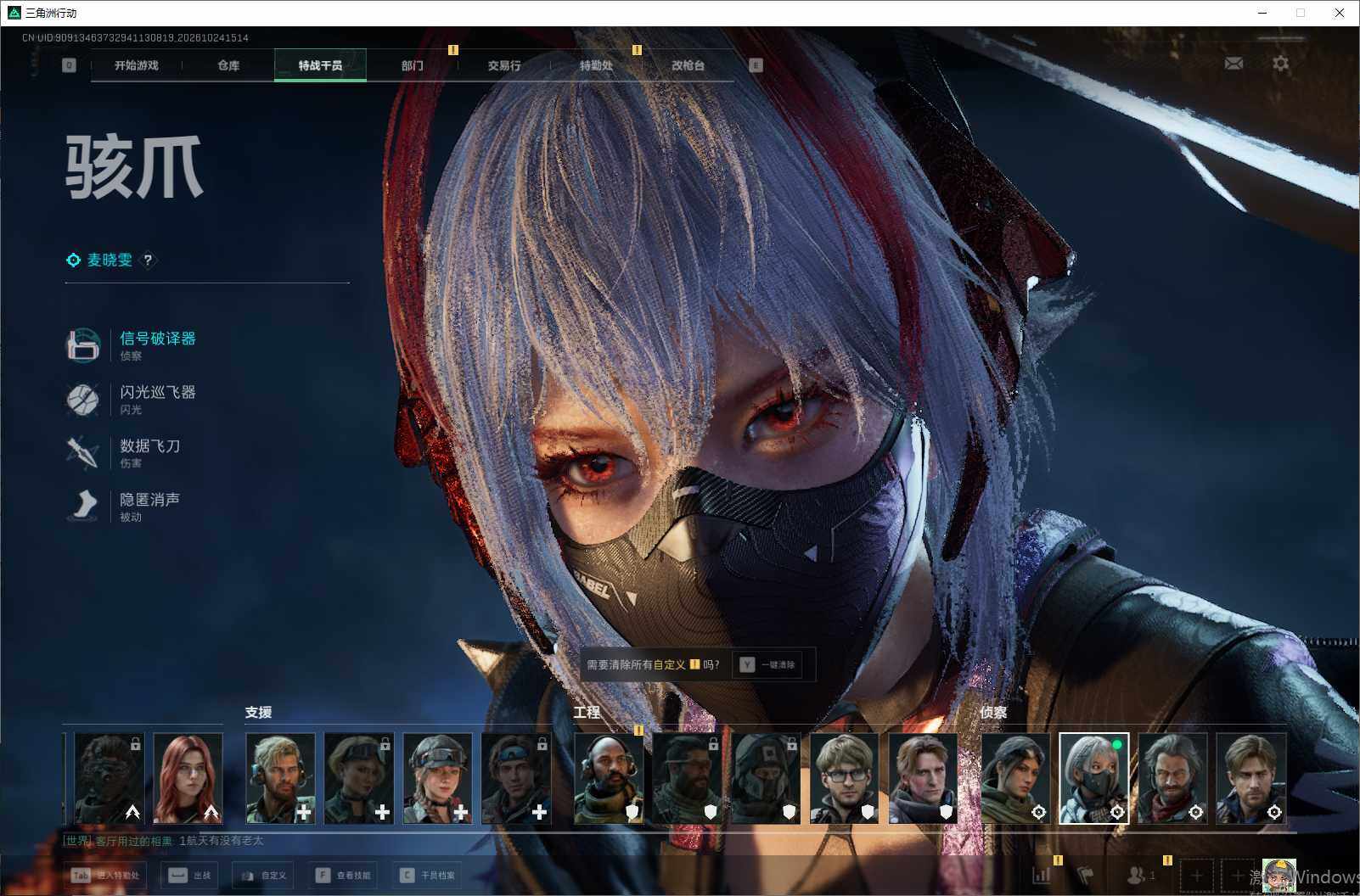The width and height of the screenshot is (1360, 896).
Task: Click the 干员档案 button
Action: [427, 875]
